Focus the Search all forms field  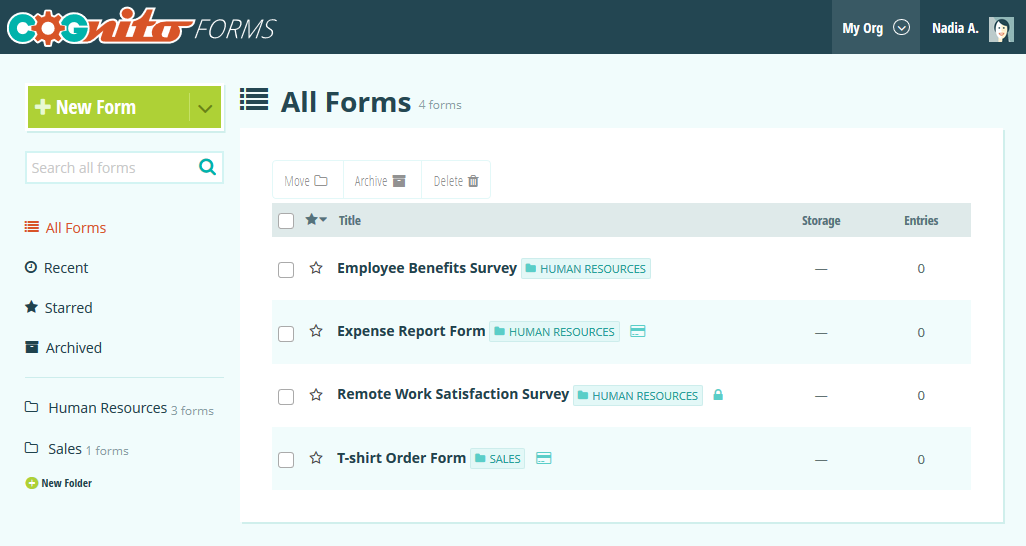(110, 168)
